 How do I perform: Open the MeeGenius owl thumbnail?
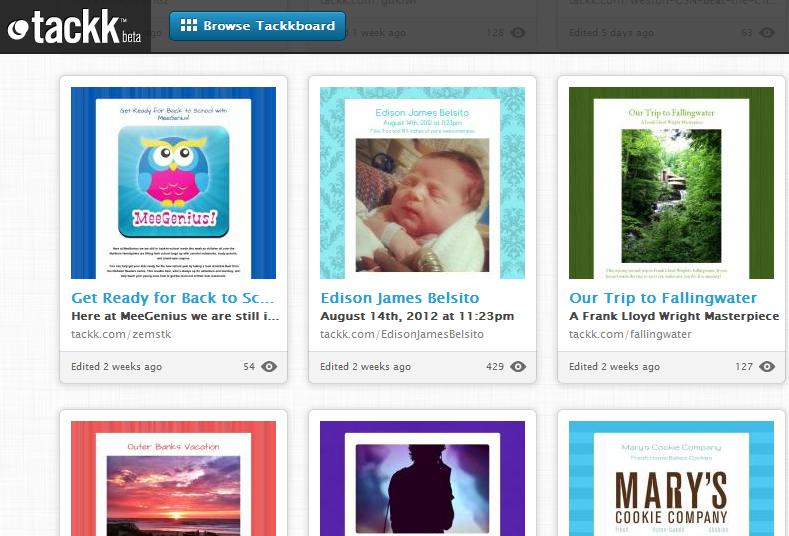pyautogui.click(x=173, y=183)
